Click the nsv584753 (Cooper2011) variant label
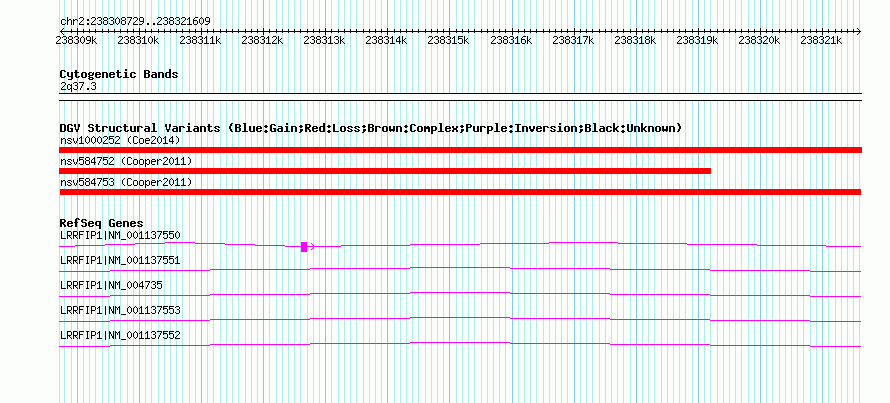Image resolution: width=890 pixels, height=403 pixels. [126, 183]
